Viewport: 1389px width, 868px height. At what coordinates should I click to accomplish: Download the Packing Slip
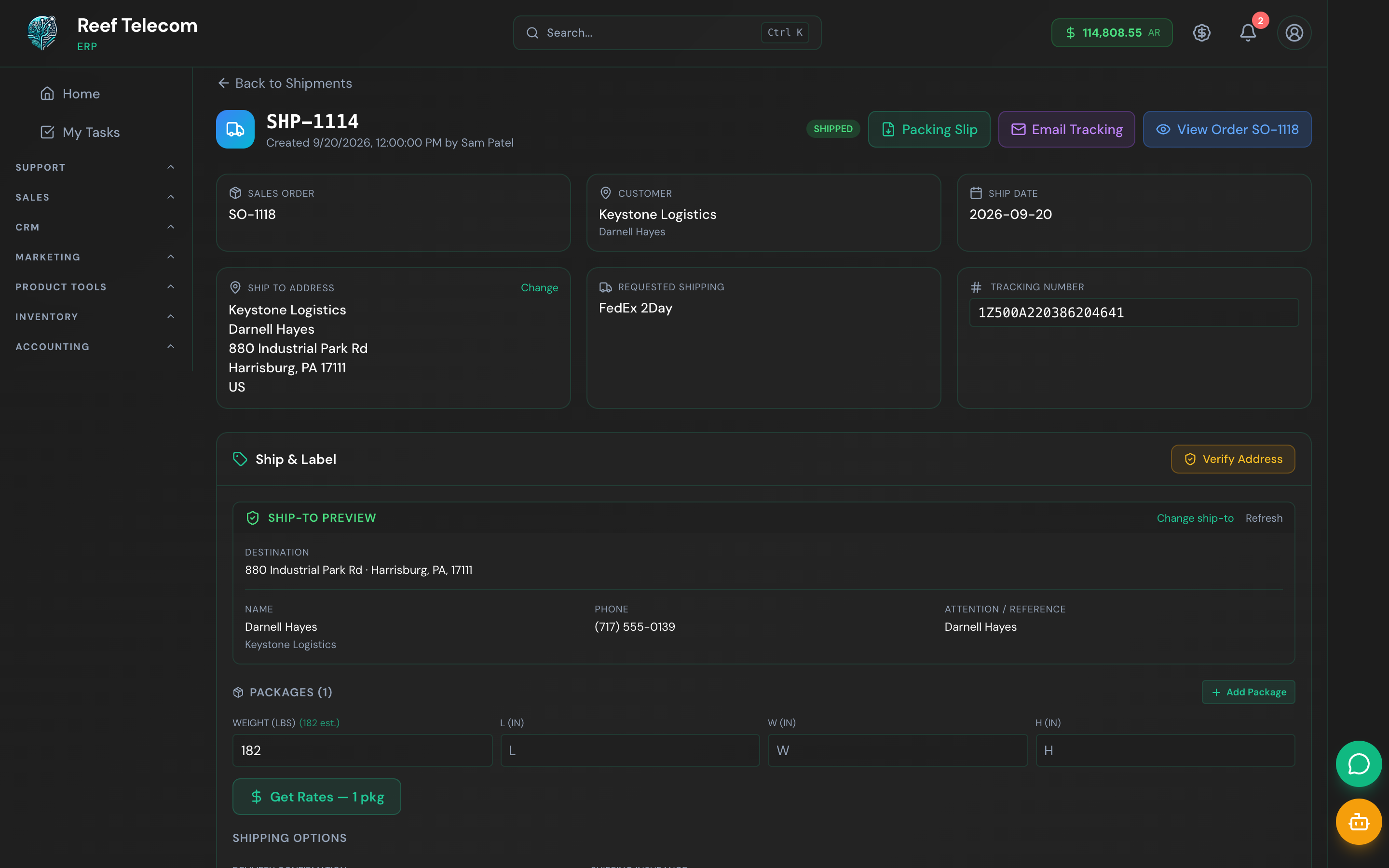click(929, 129)
